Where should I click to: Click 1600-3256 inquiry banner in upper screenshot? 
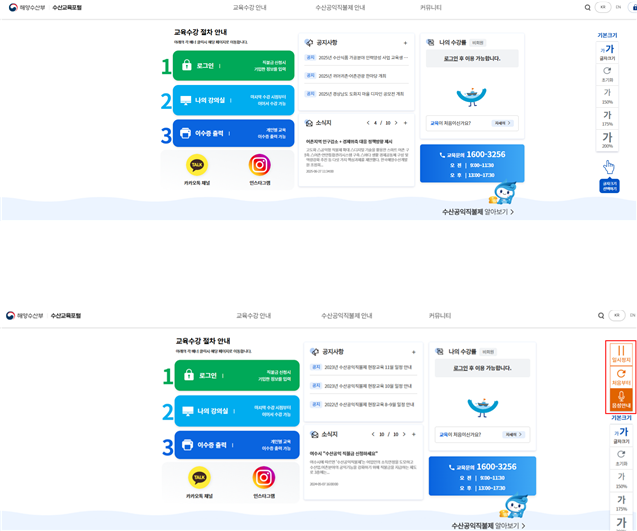click(472, 163)
